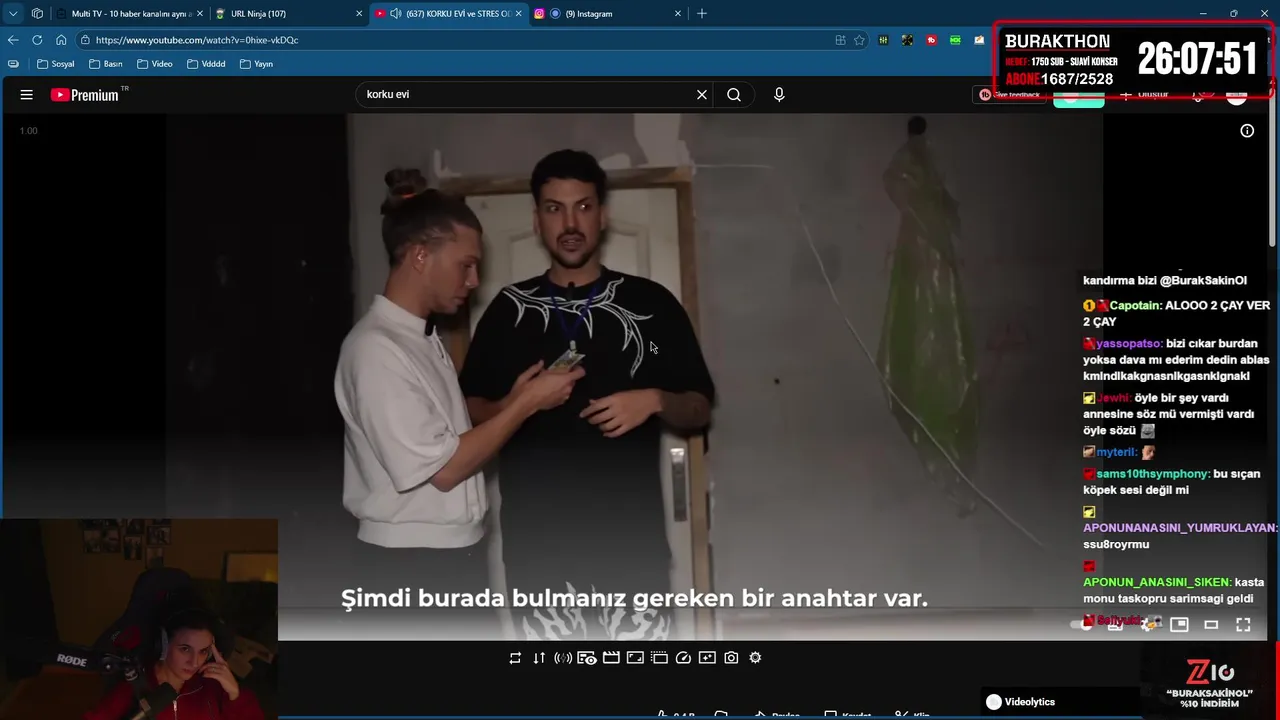Screen dimensions: 1280x720
Task: Open the Basın bookmarks folder
Action: (105, 64)
